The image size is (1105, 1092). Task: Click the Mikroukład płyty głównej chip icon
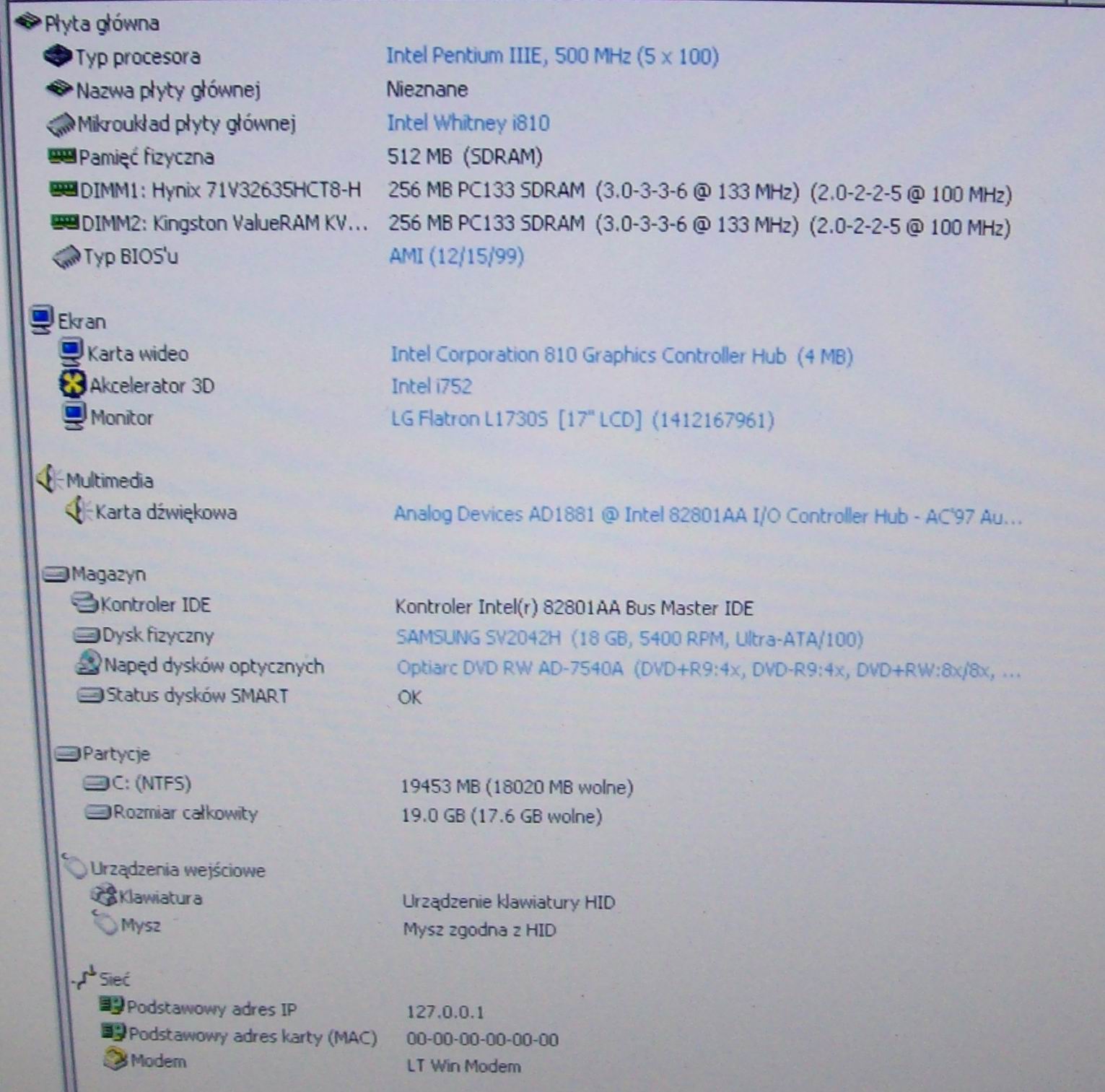(x=61, y=124)
